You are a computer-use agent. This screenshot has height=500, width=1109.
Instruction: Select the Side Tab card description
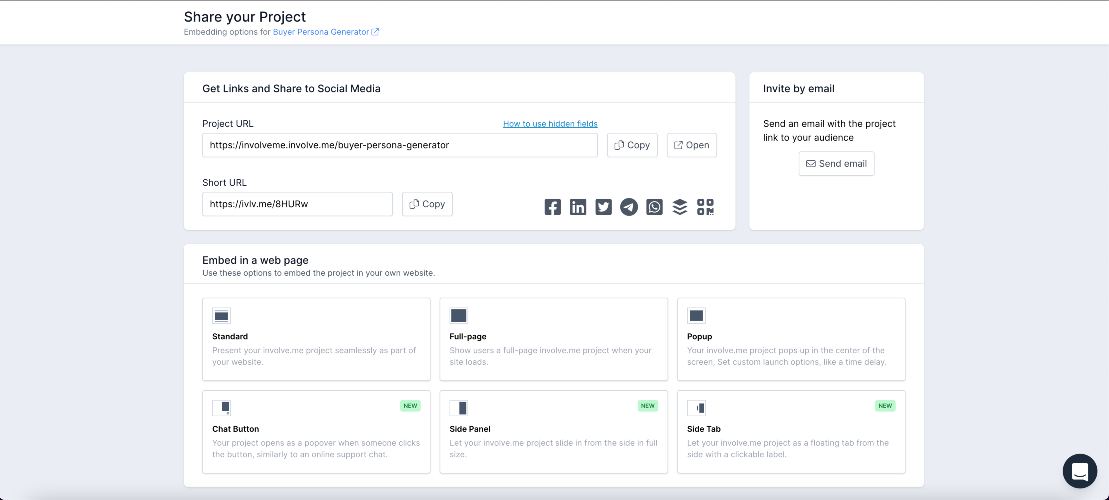pyautogui.click(x=788, y=448)
